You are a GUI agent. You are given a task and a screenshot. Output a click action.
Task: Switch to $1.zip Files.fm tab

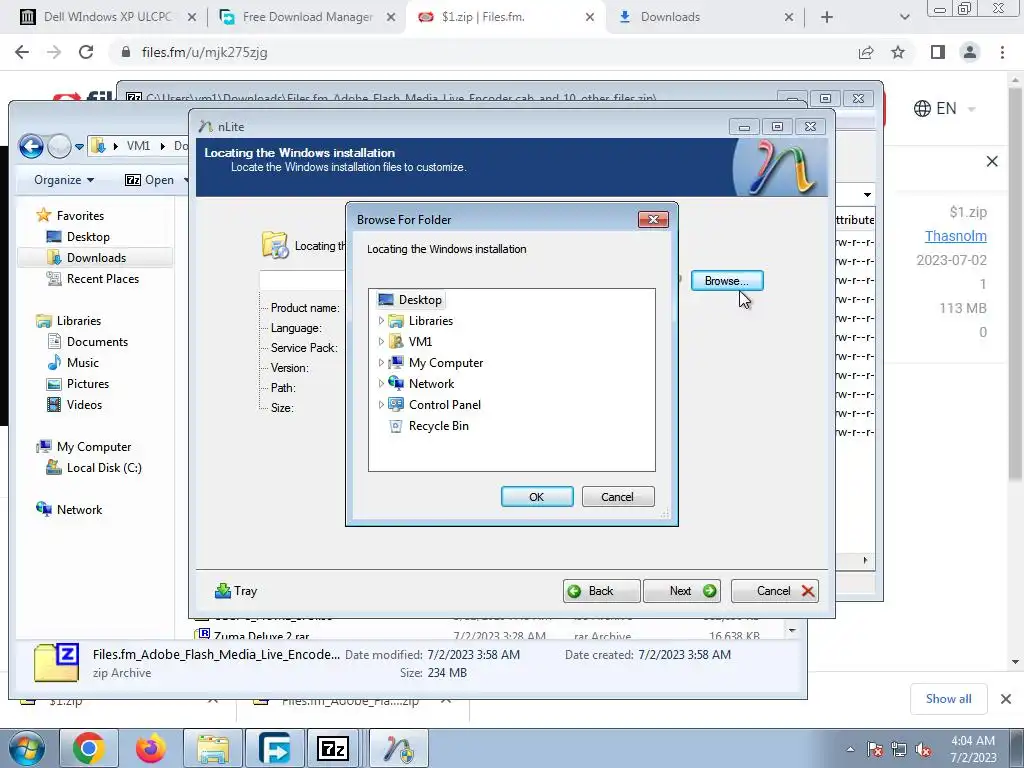click(x=506, y=17)
